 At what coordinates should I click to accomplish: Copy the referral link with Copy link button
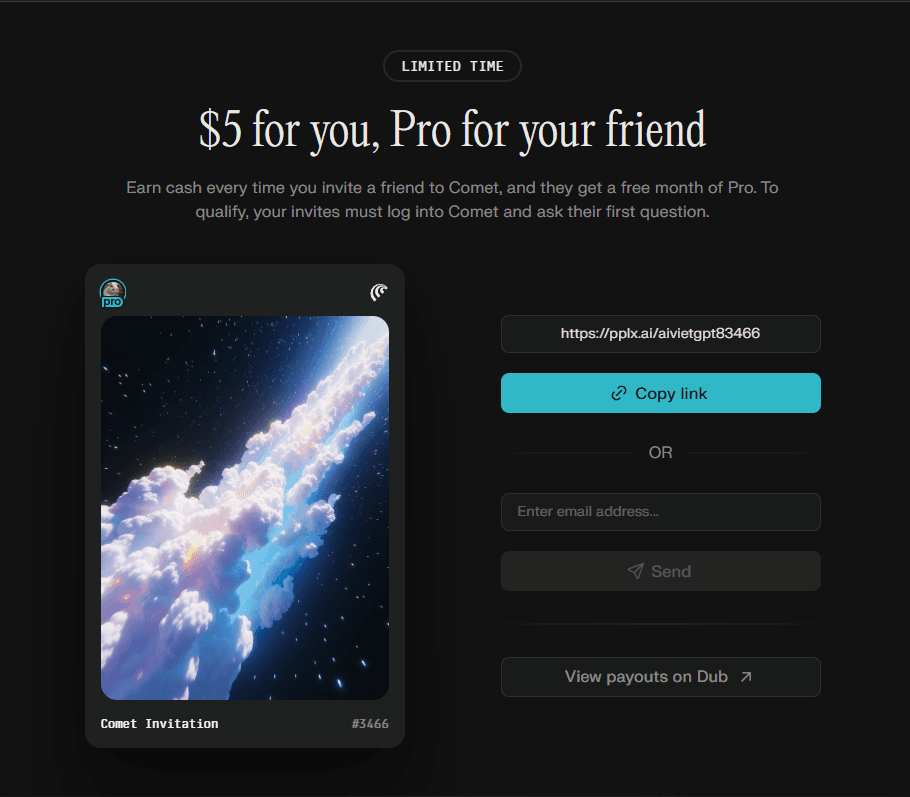click(660, 393)
